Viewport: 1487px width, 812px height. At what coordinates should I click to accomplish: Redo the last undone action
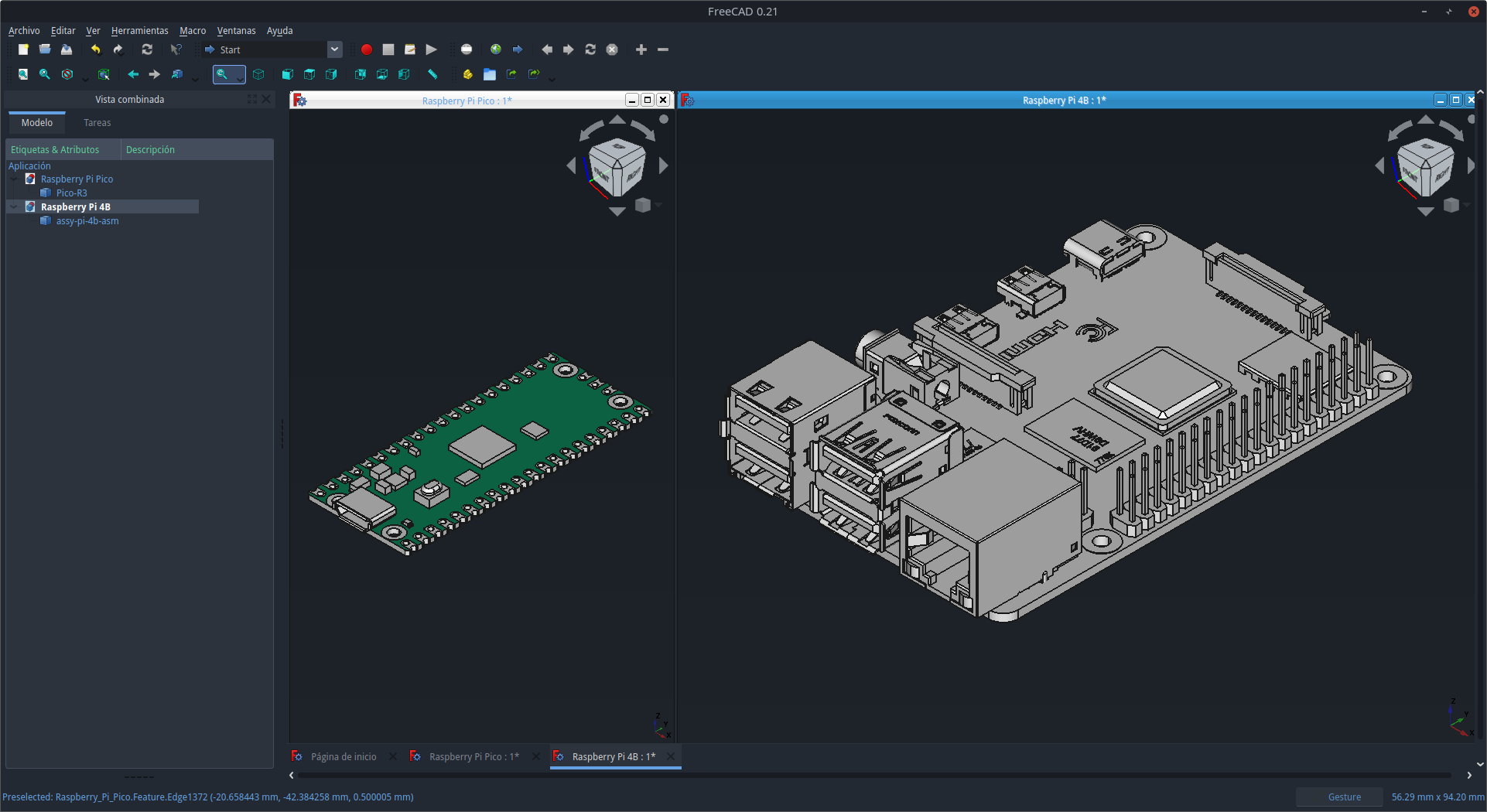118,49
